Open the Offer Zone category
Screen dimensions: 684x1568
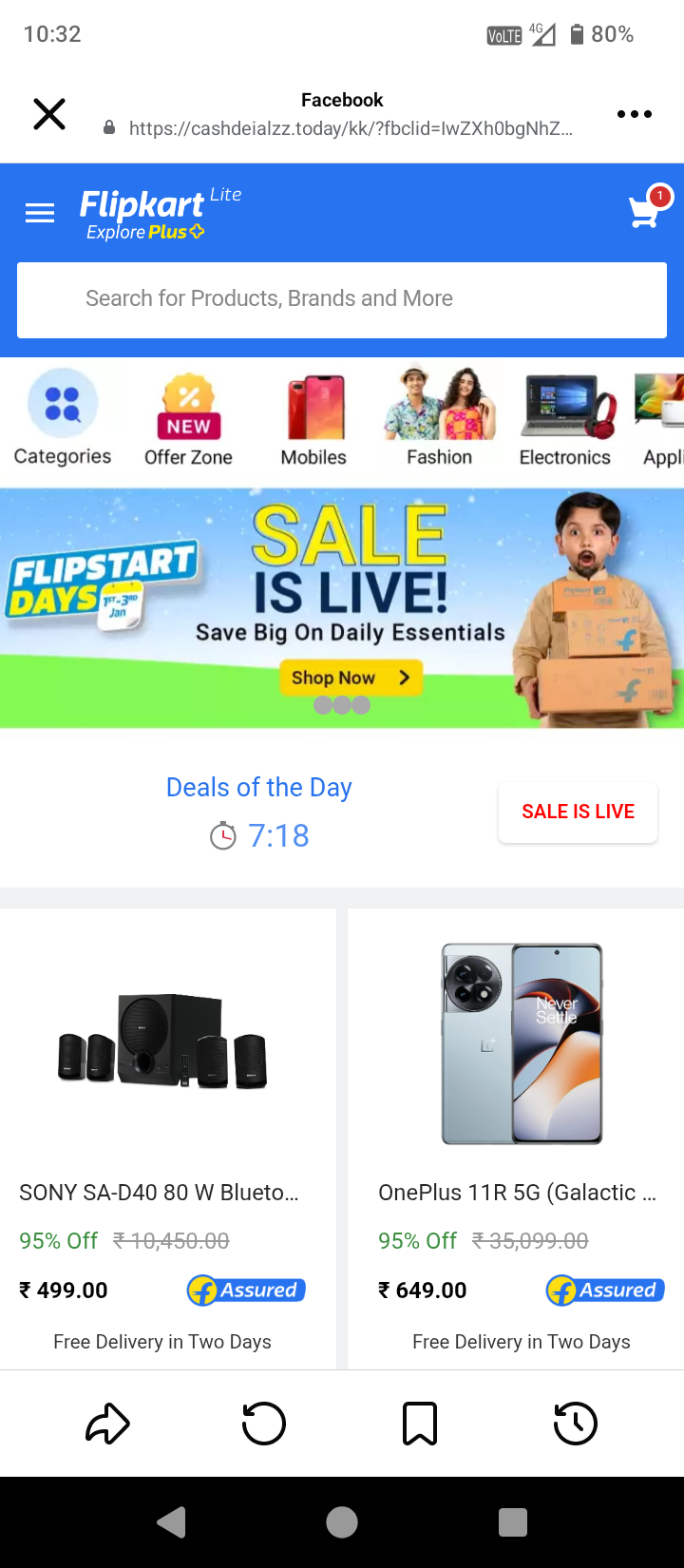tap(188, 418)
